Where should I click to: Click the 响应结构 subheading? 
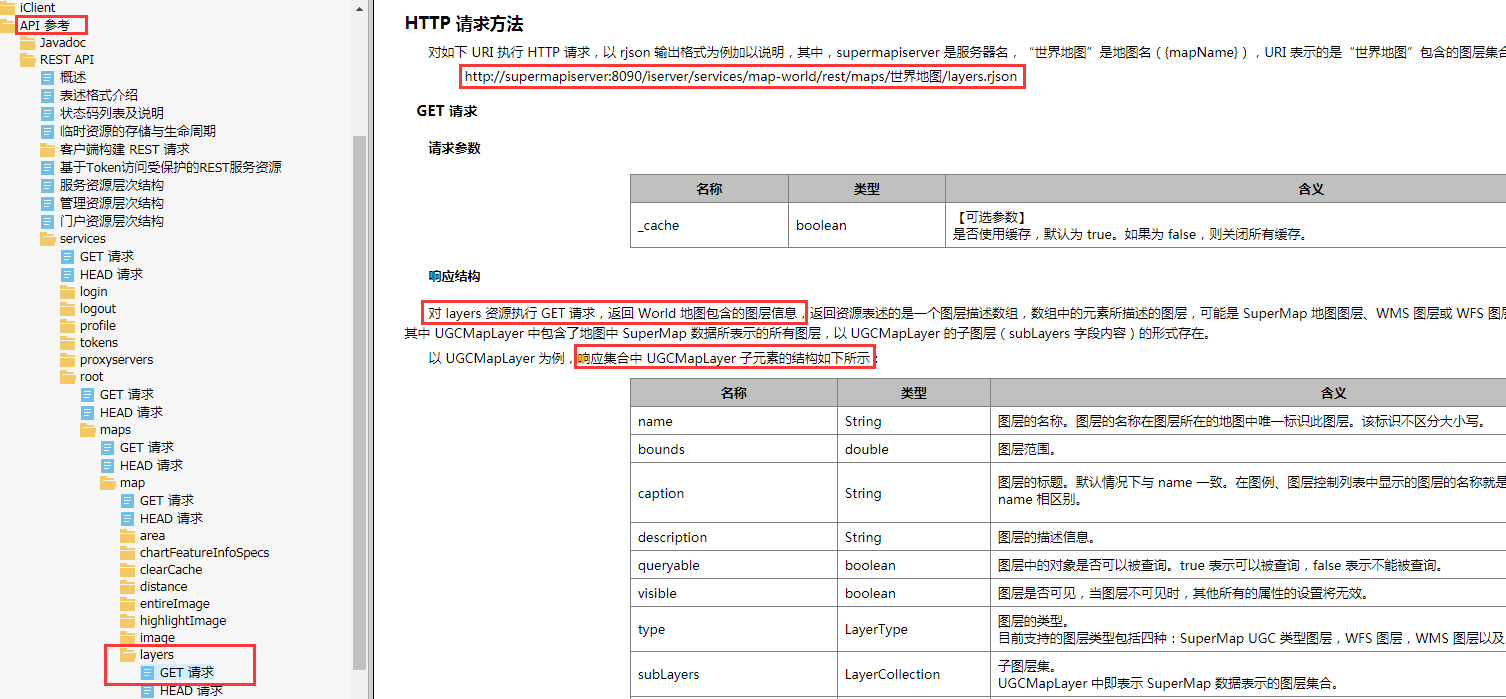coord(455,276)
